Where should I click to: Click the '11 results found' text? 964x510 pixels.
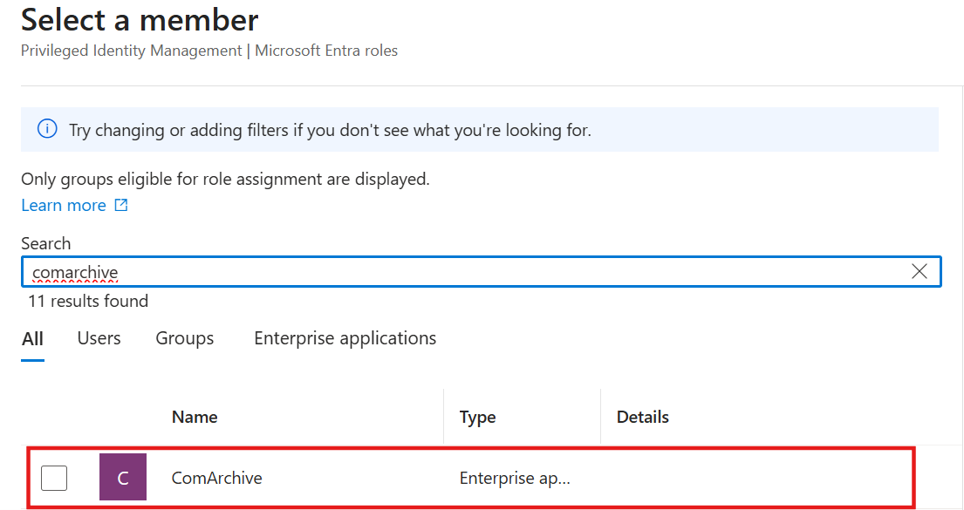[x=88, y=301]
